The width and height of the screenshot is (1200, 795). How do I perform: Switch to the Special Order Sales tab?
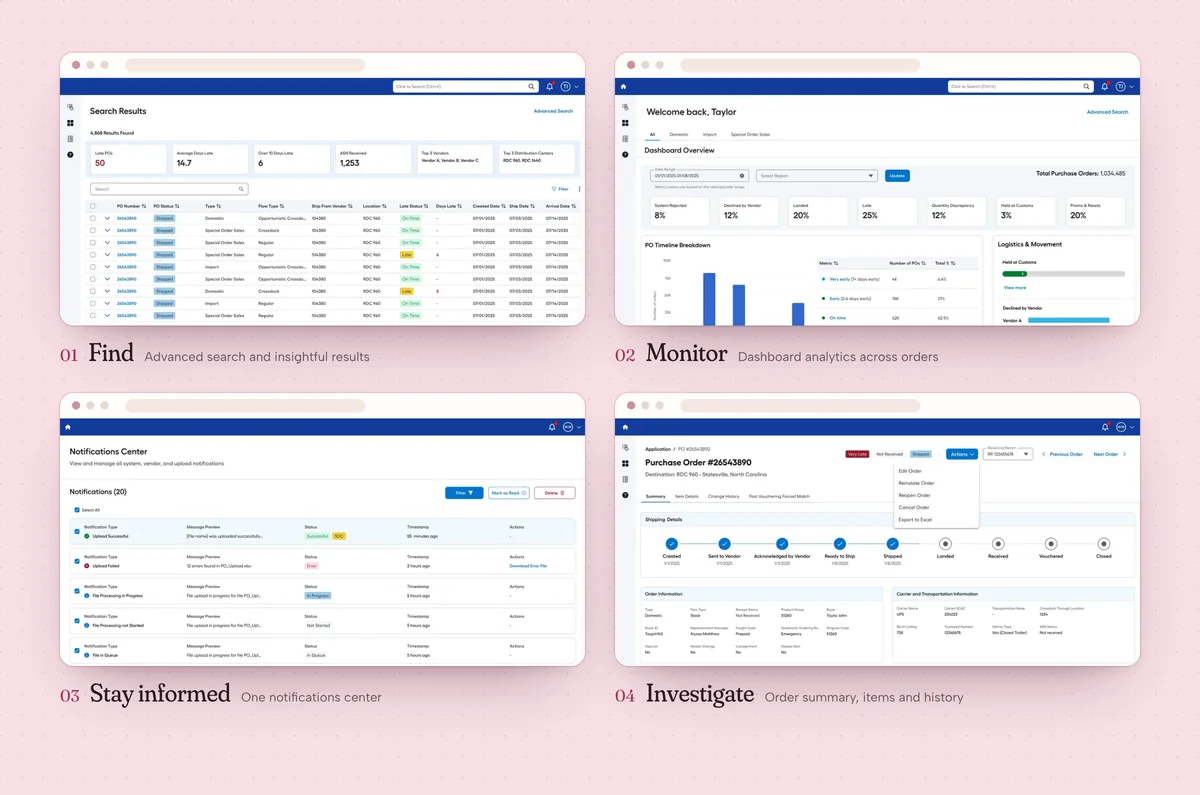[x=750, y=134]
